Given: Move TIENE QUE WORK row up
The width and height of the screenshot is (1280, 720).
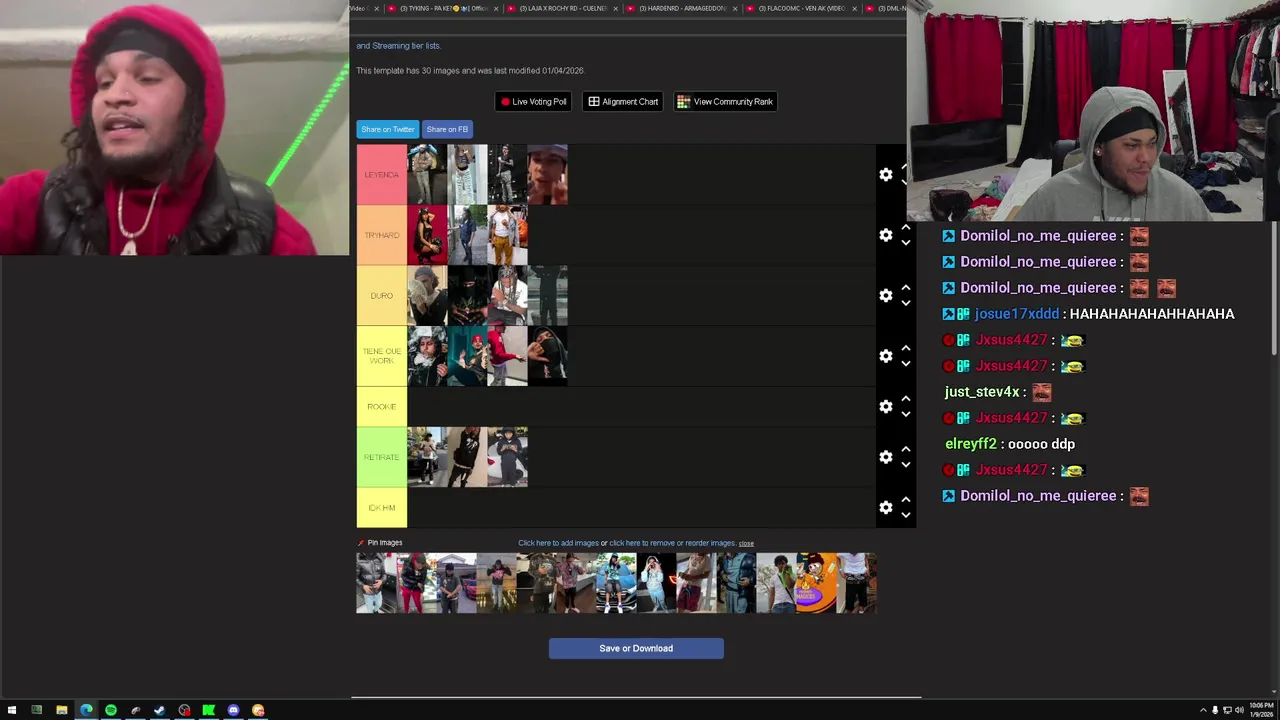Looking at the screenshot, I should (x=906, y=348).
